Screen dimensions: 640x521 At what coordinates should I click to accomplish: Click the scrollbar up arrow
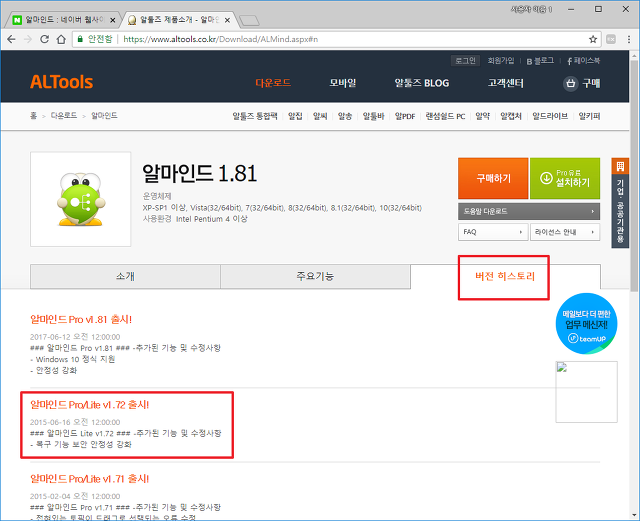tap(634, 55)
